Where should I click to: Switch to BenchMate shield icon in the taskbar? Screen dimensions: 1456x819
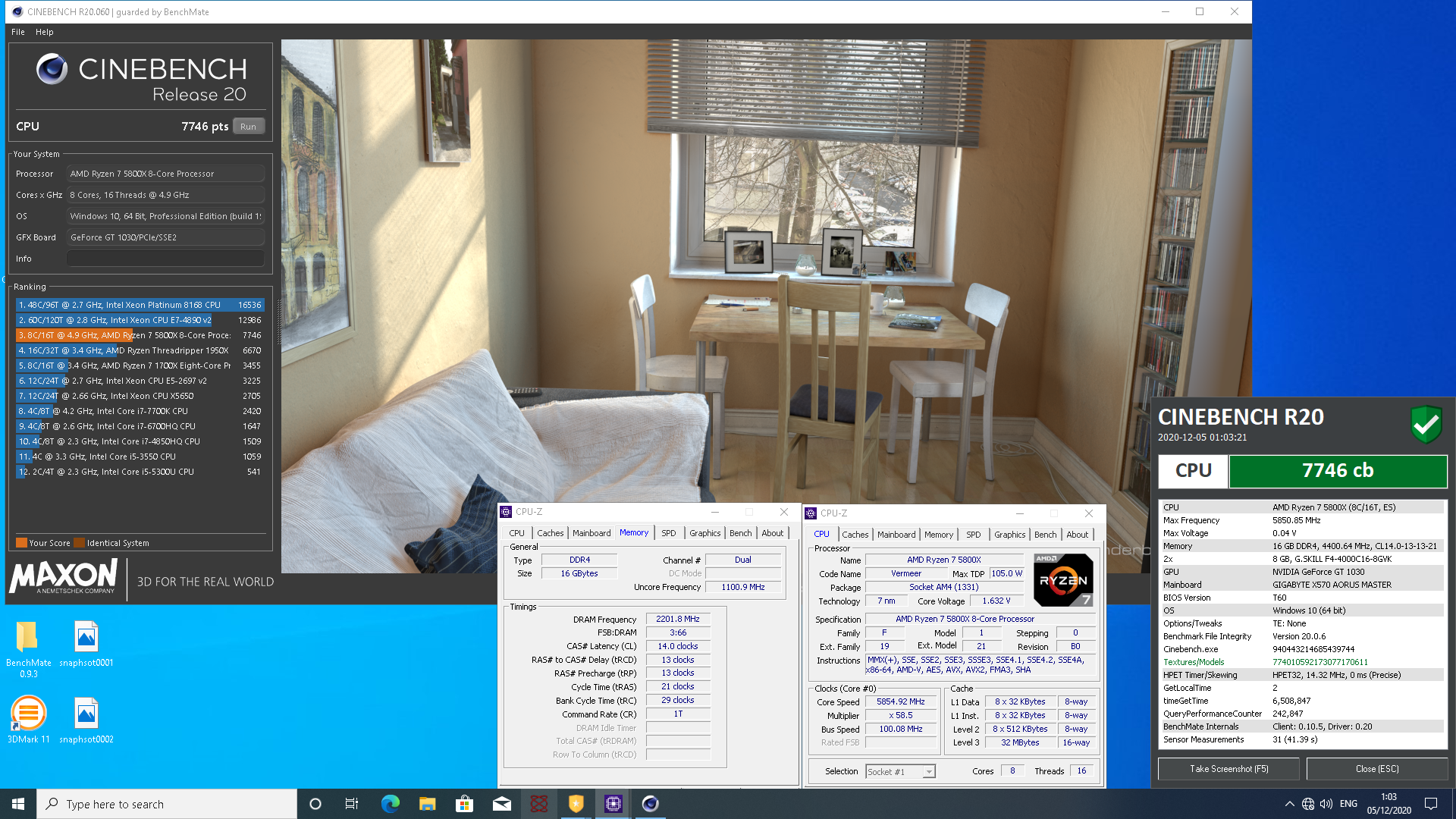576,804
